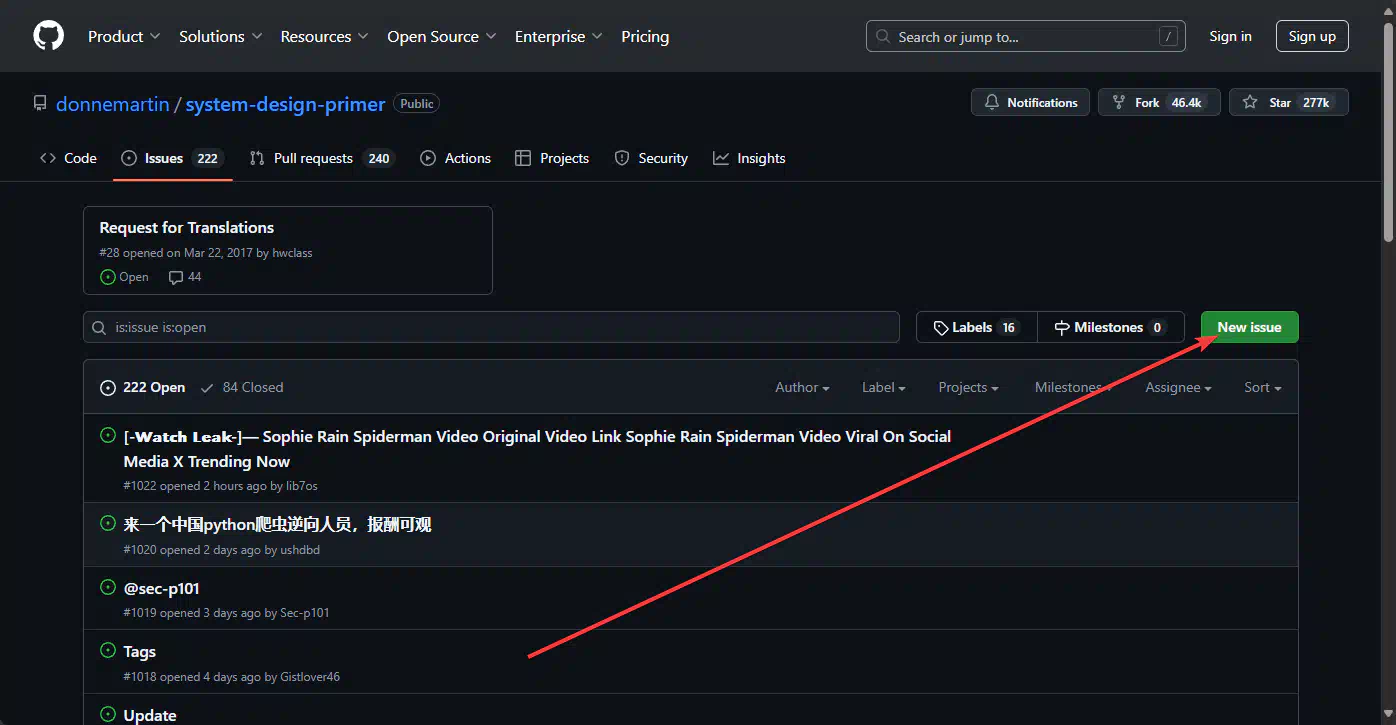Viewport: 1396px width, 725px height.
Task: Click the star count 277k
Action: (x=1316, y=102)
